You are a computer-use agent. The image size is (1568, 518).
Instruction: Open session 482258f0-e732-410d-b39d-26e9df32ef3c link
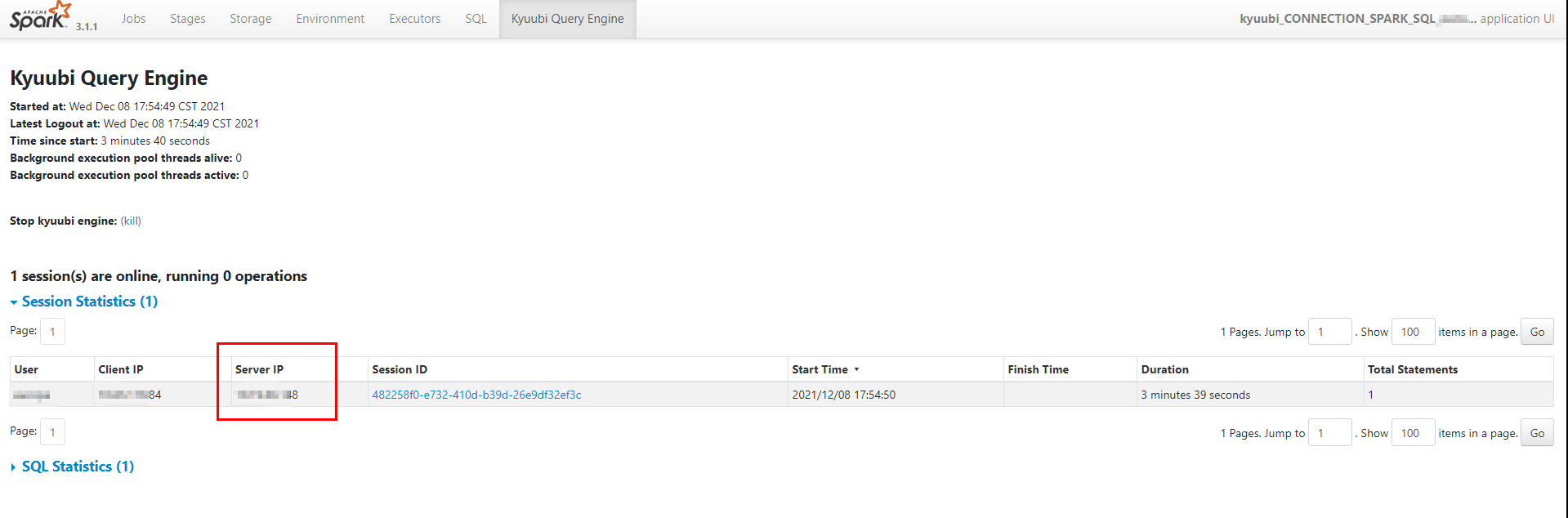pyautogui.click(x=476, y=395)
